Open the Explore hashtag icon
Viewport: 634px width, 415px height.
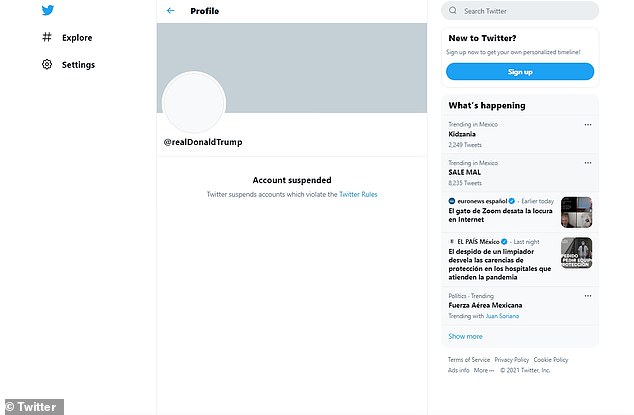click(x=47, y=38)
